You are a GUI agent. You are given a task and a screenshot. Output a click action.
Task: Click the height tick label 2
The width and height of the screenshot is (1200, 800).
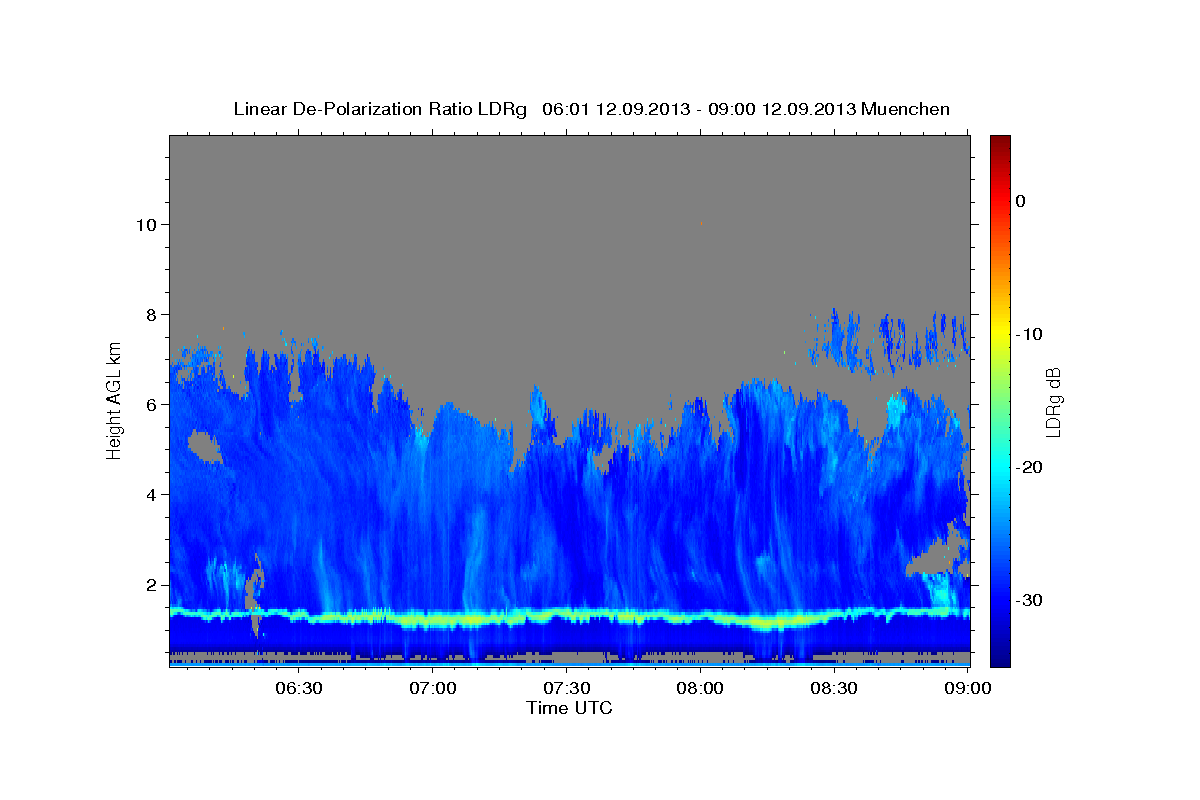pos(150,584)
